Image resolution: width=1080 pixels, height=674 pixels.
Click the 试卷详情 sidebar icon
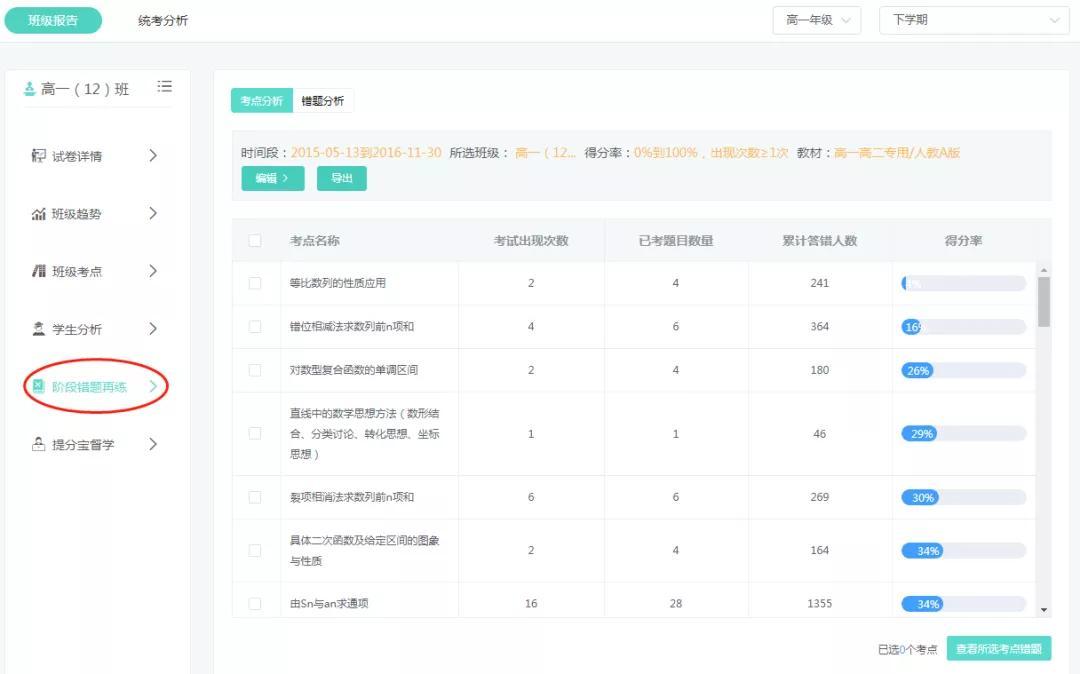(x=39, y=156)
